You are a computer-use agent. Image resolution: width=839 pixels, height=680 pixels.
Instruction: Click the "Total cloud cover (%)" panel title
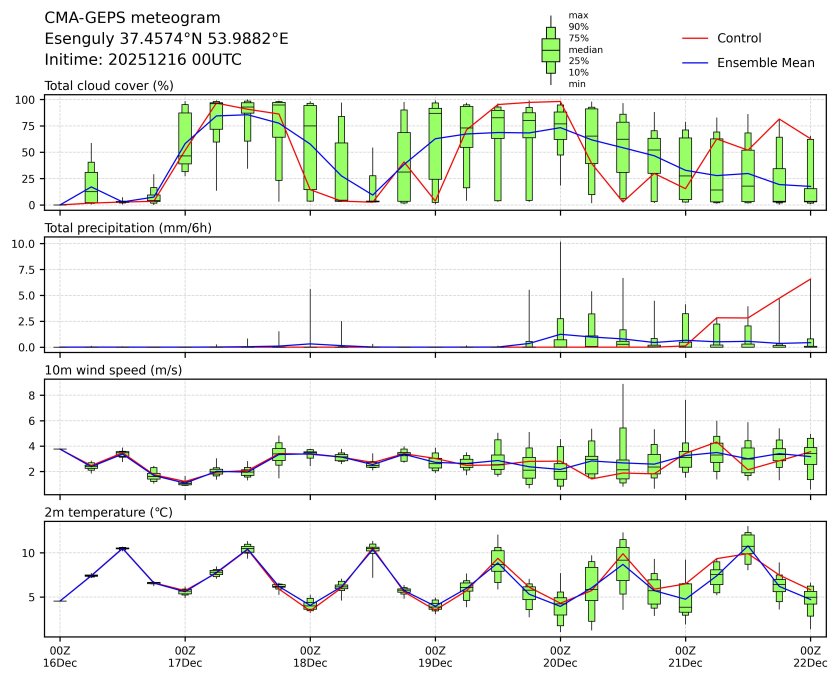click(109, 86)
